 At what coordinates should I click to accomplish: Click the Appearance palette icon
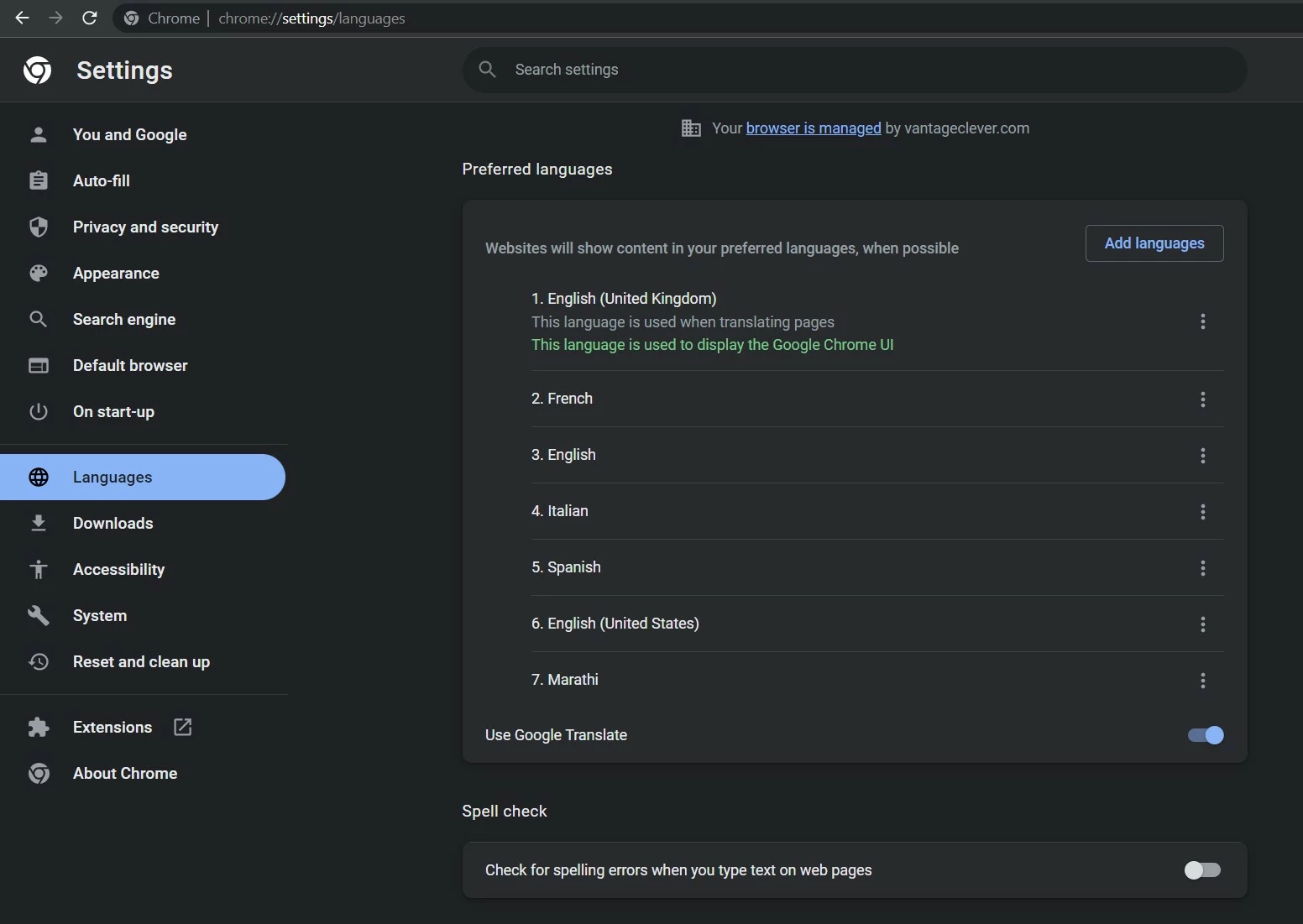point(39,273)
